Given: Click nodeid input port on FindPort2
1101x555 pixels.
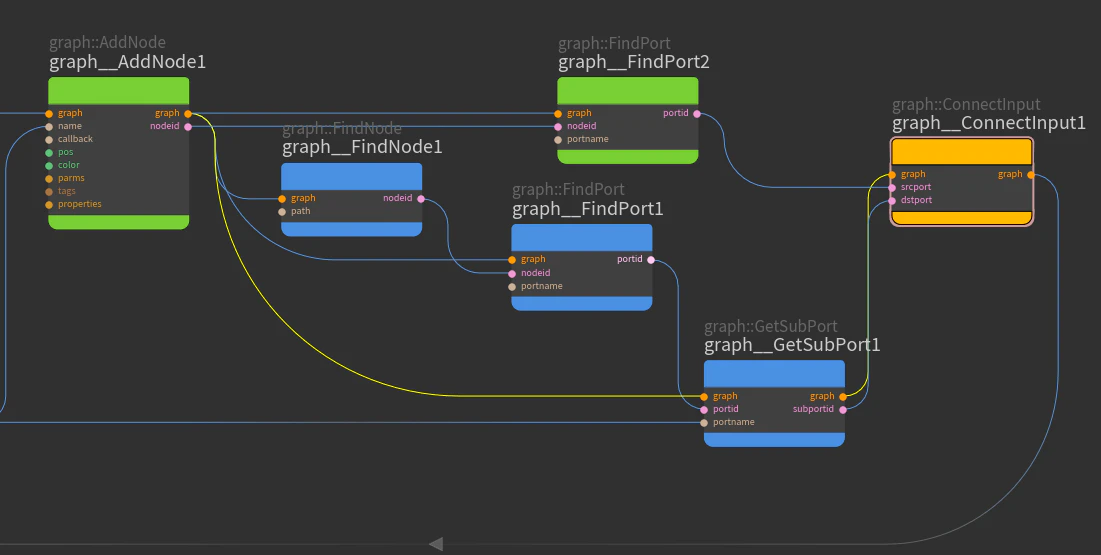Looking at the screenshot, I should [558, 127].
